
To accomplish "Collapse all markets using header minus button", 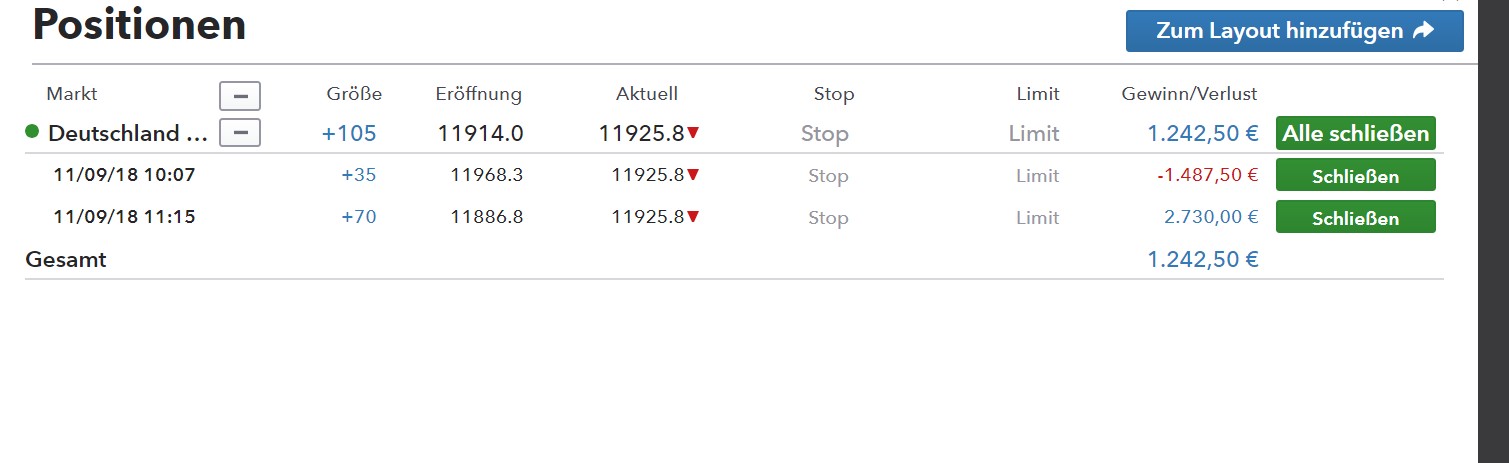I will point(240,96).
